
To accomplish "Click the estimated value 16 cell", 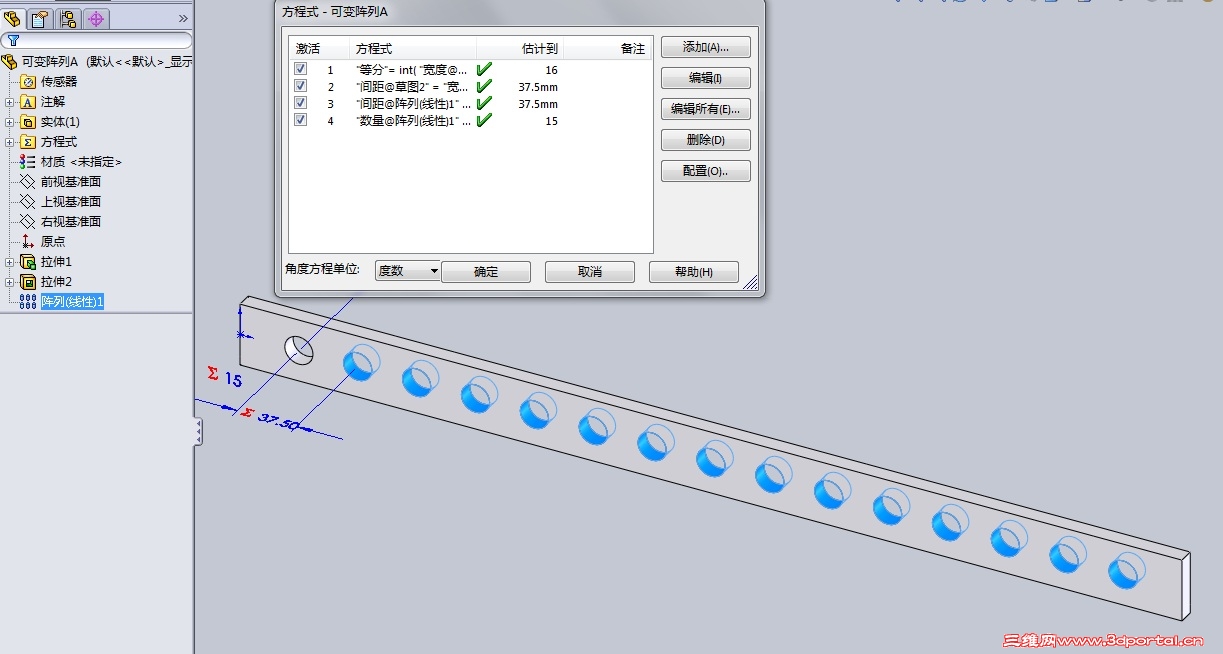I will coord(552,70).
